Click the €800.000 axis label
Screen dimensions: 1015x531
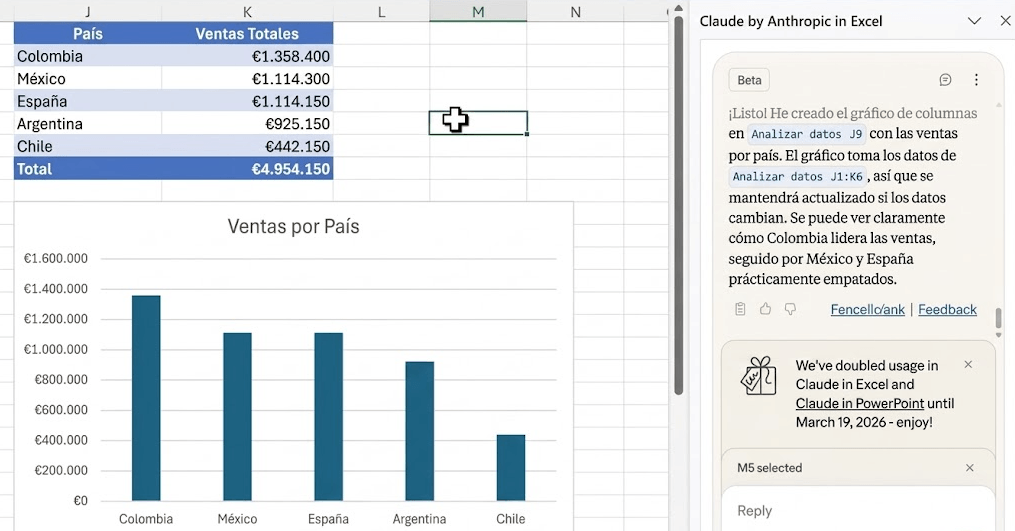(61, 379)
